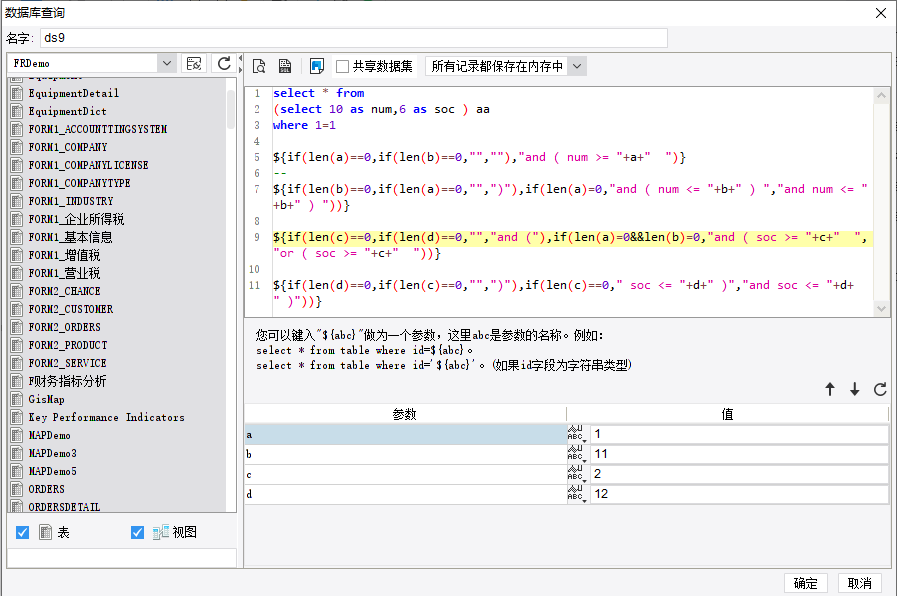Move parameter up with the up arrow
Image resolution: width=897 pixels, height=596 pixels.
(829, 390)
